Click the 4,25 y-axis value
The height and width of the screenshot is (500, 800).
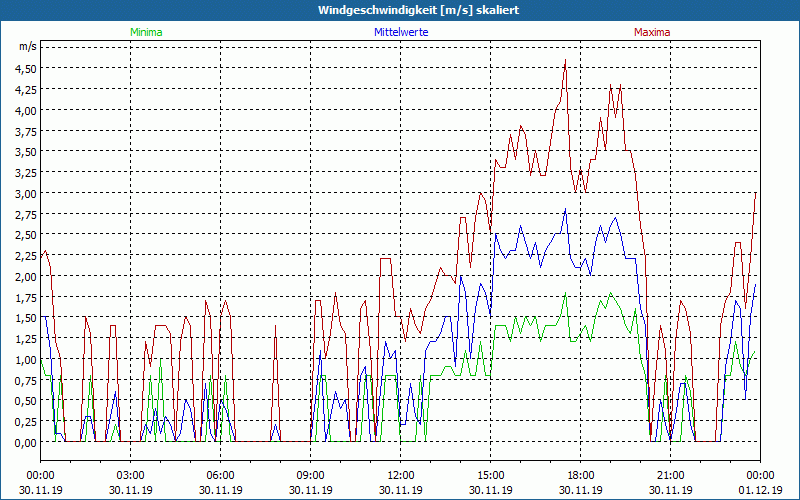click(28, 89)
